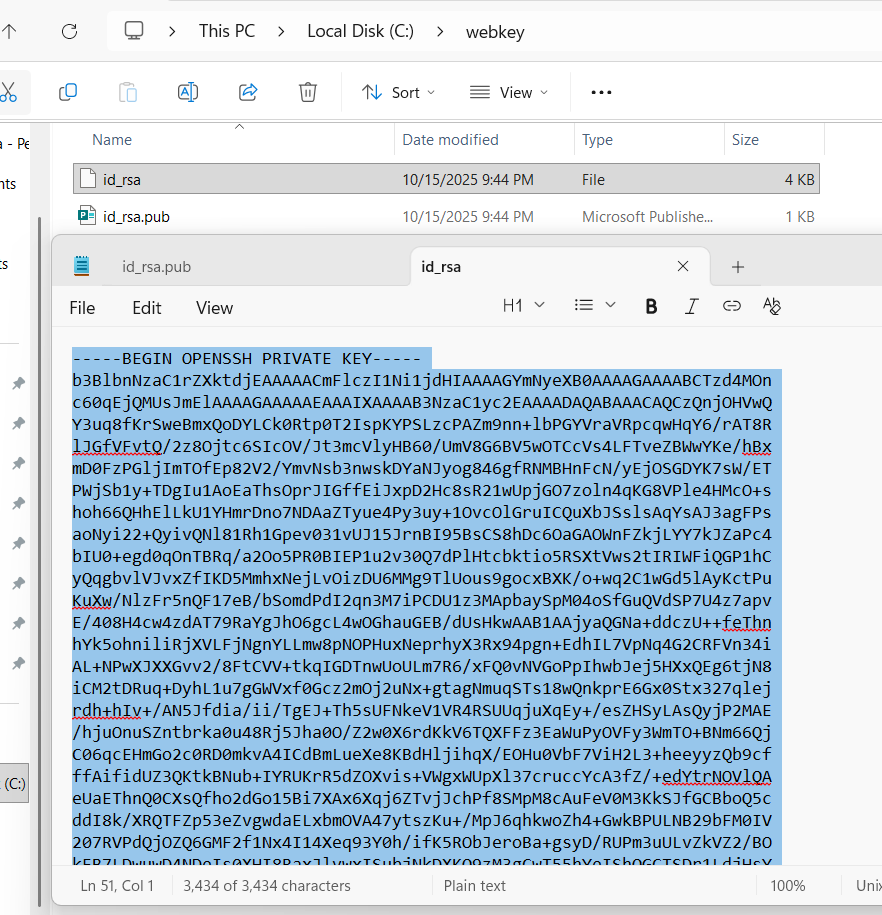Click the insert link icon in Notepad
This screenshot has height=915, width=882.
pyautogui.click(x=731, y=306)
